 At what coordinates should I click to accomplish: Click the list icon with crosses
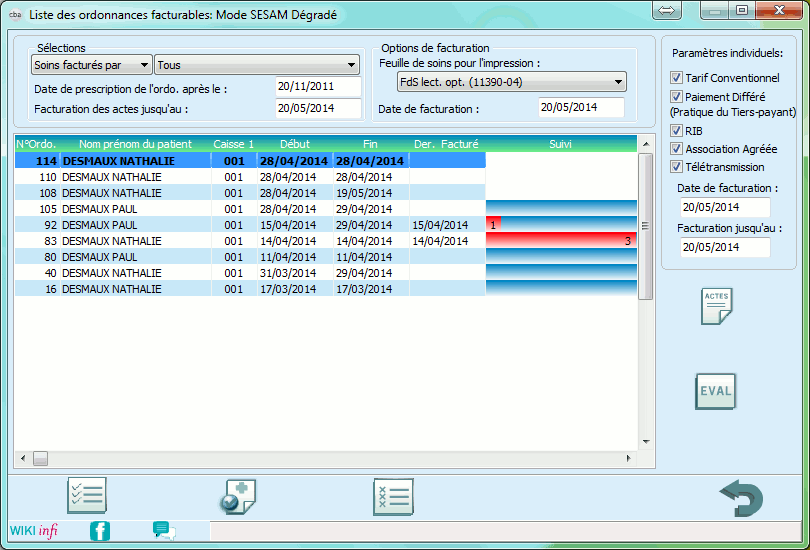pos(393,497)
